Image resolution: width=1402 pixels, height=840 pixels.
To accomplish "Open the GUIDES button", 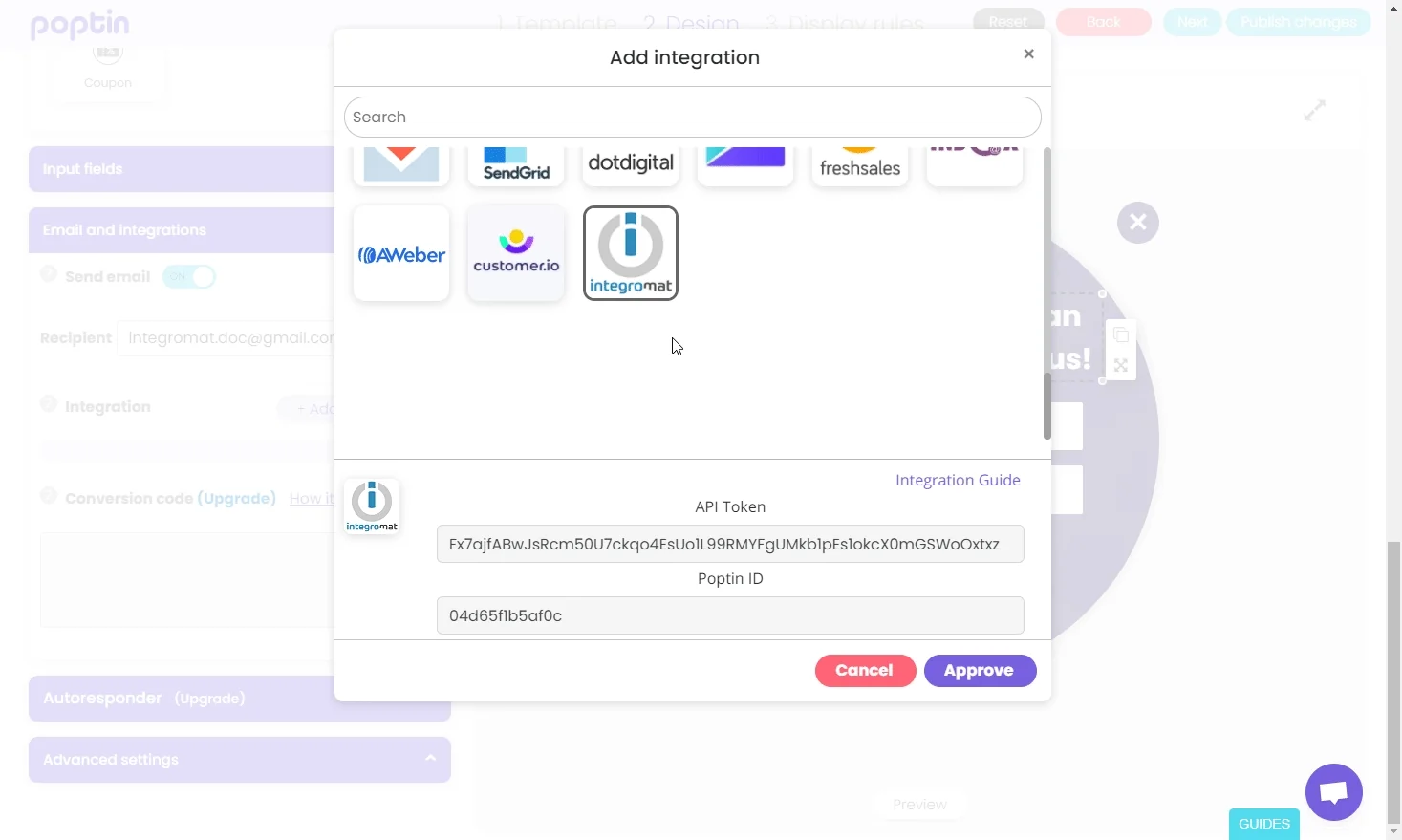I will 1264,824.
